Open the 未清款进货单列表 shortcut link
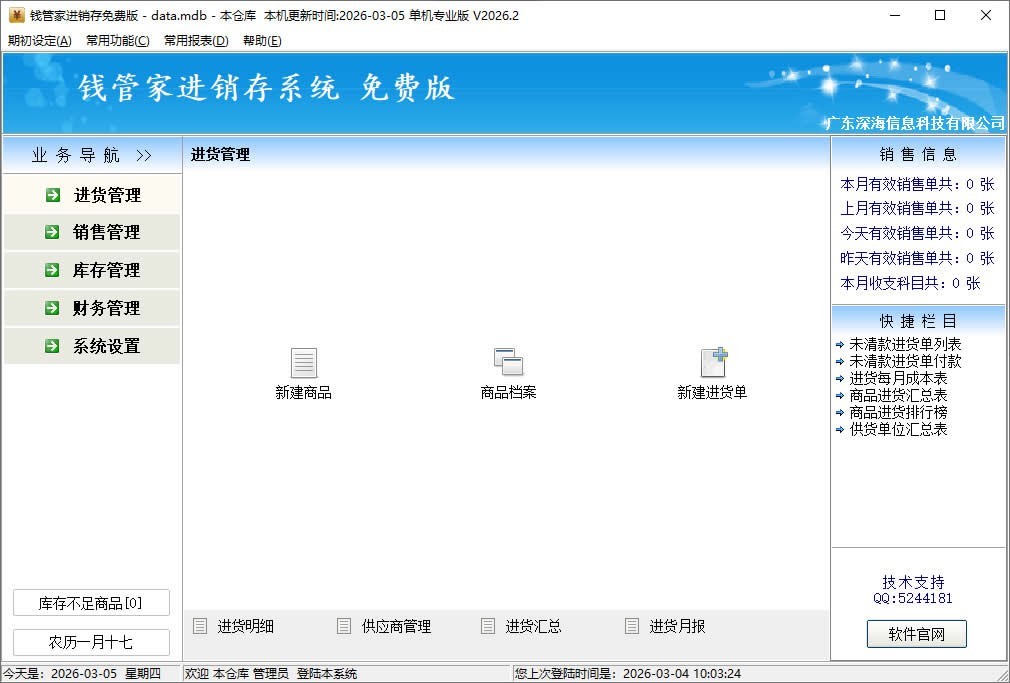This screenshot has height=683, width=1010. [x=905, y=344]
